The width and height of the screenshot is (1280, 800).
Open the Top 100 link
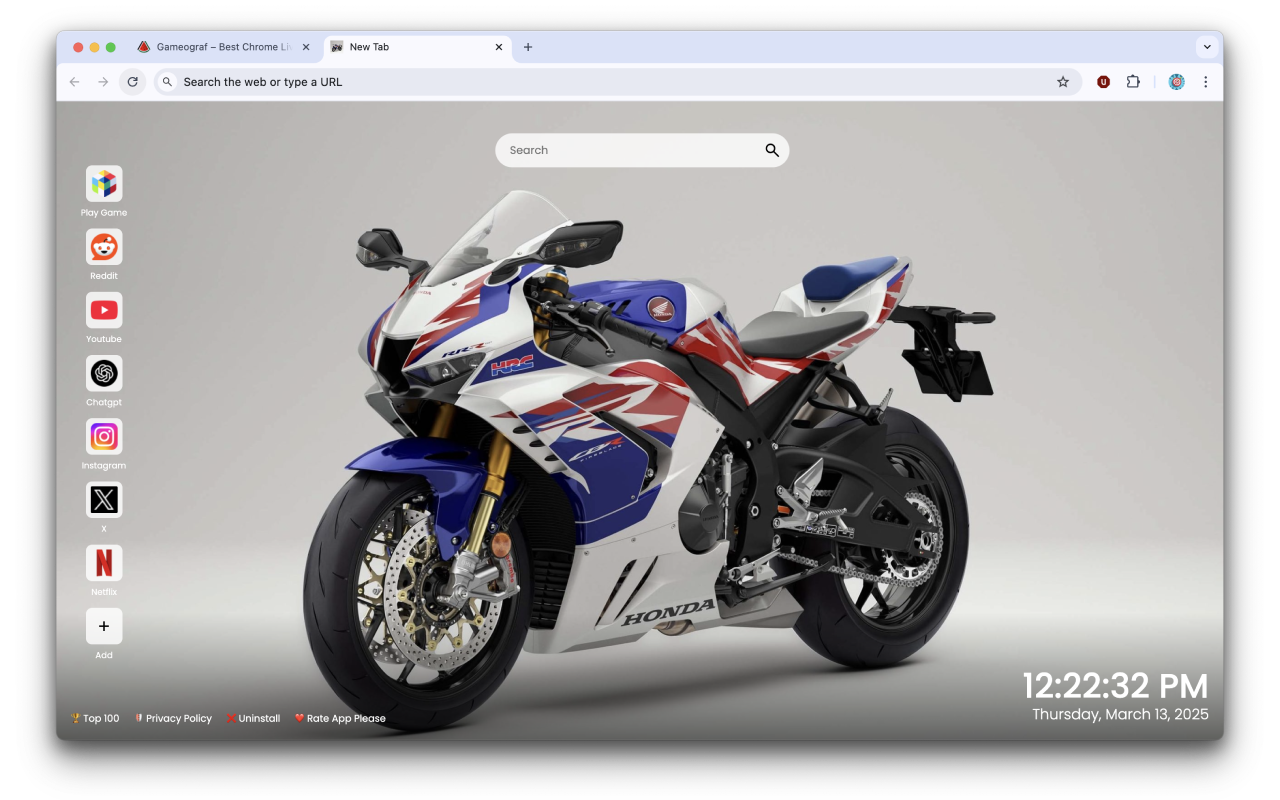95,718
